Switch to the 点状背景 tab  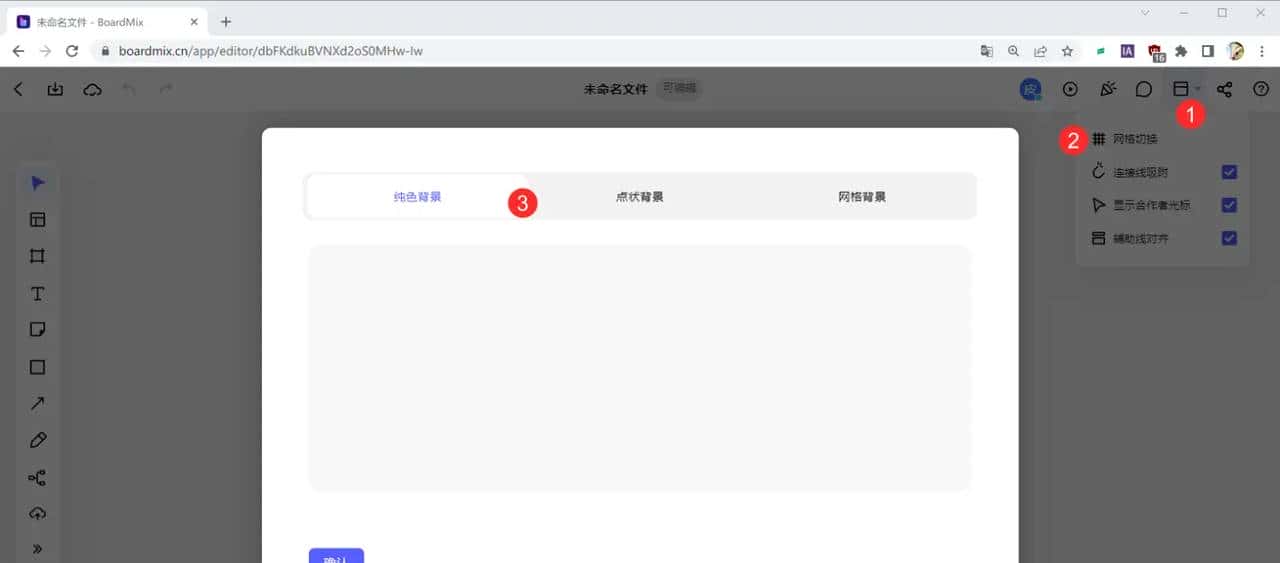[x=640, y=196]
